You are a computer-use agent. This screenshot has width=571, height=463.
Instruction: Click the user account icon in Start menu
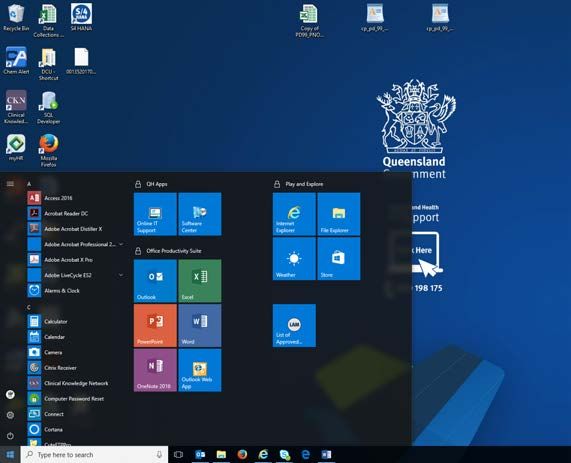10,394
